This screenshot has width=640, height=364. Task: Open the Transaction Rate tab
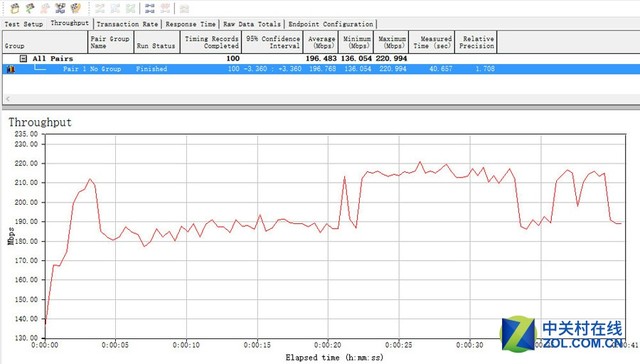click(127, 24)
